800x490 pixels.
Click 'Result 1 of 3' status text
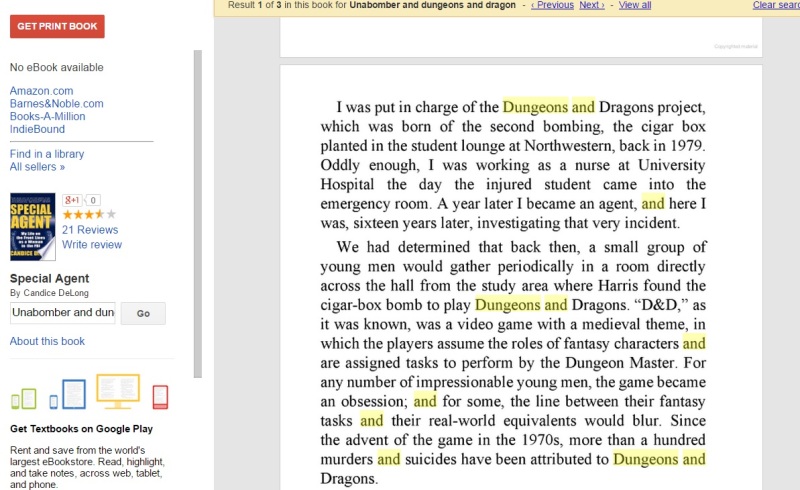coord(255,5)
